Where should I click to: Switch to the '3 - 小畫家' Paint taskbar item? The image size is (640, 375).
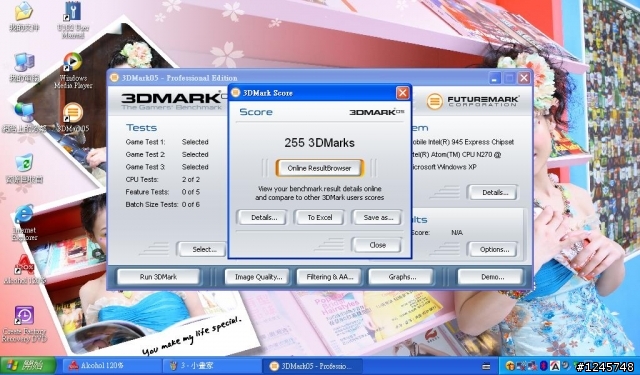(211, 365)
